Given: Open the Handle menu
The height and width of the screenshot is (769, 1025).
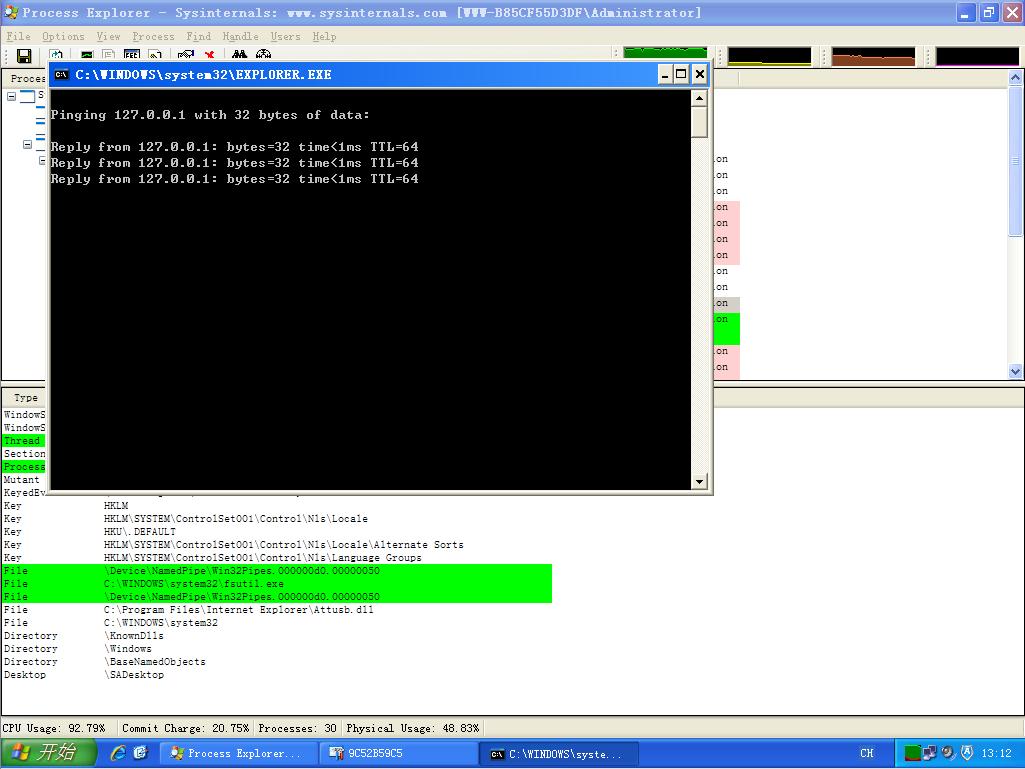Looking at the screenshot, I should (x=240, y=36).
